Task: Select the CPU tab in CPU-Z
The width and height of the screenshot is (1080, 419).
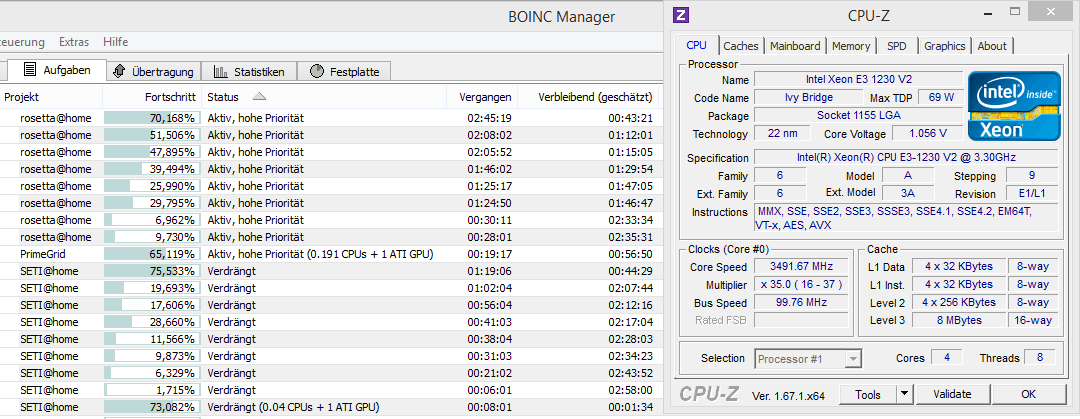Action: pos(696,45)
